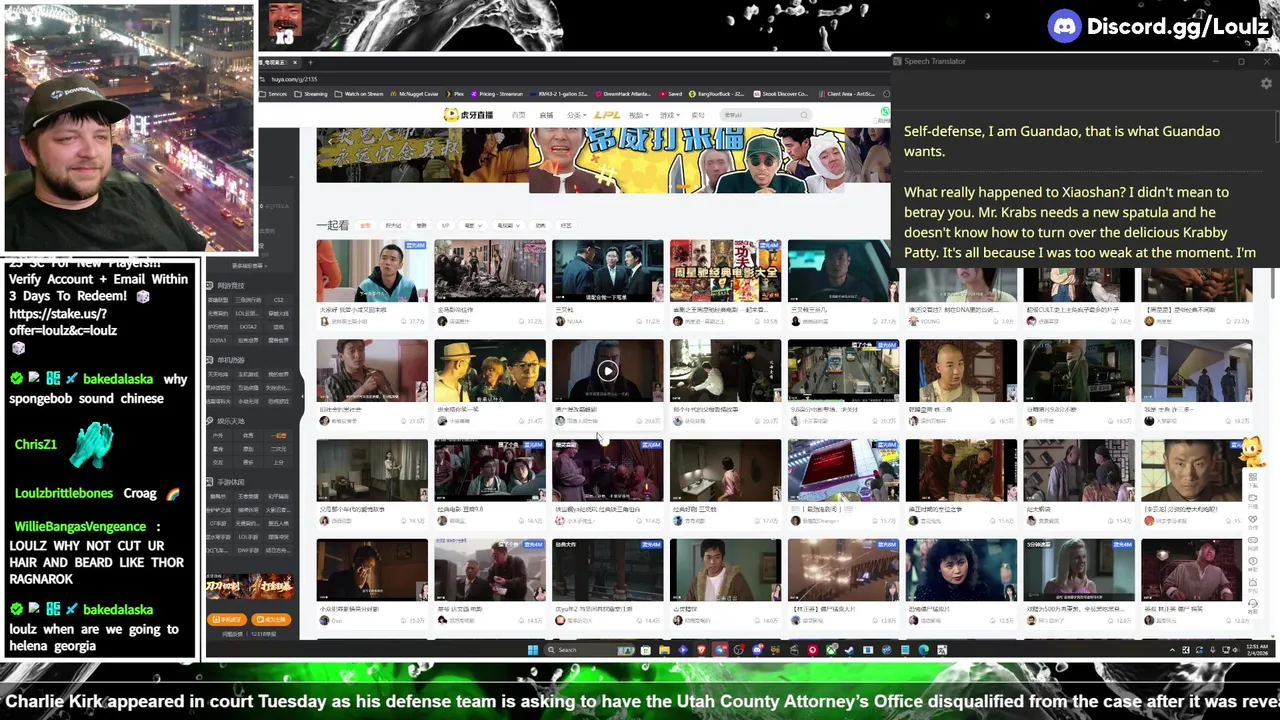Open the Pricing - Streamrun bookmark
Viewport: 1280px width, 720px height.
coord(497,94)
